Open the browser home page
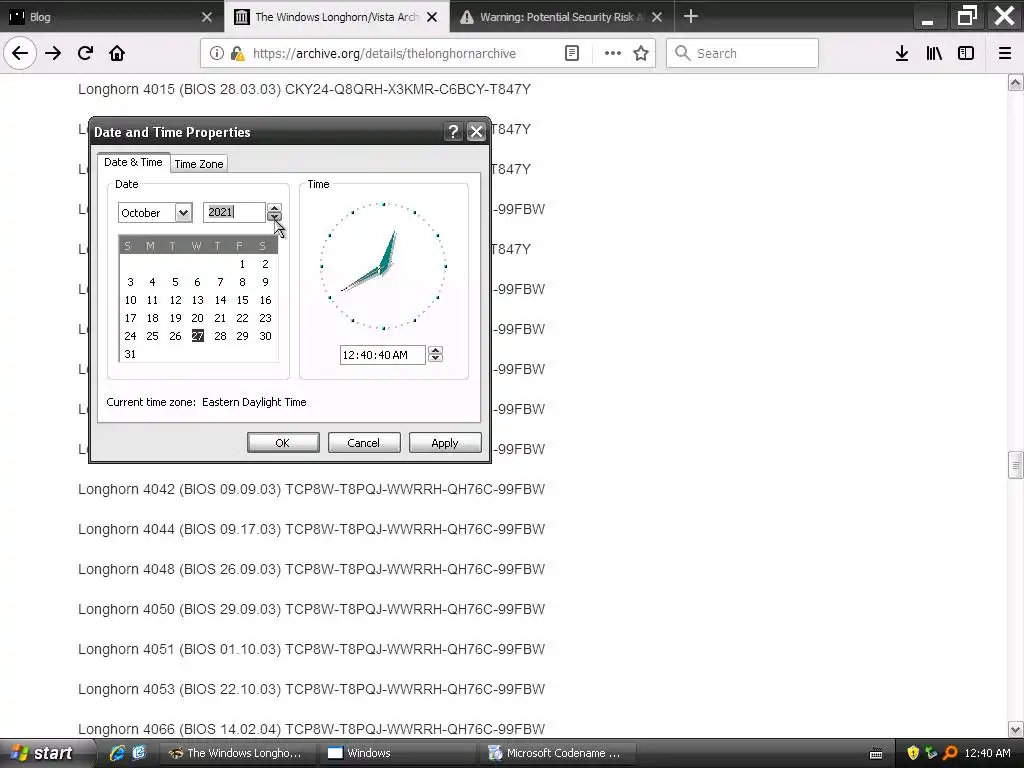This screenshot has height=768, width=1024. pyautogui.click(x=117, y=54)
